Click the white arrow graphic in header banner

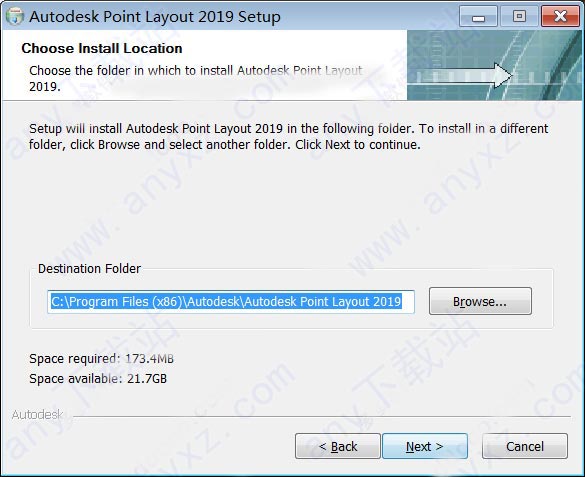tap(460, 76)
